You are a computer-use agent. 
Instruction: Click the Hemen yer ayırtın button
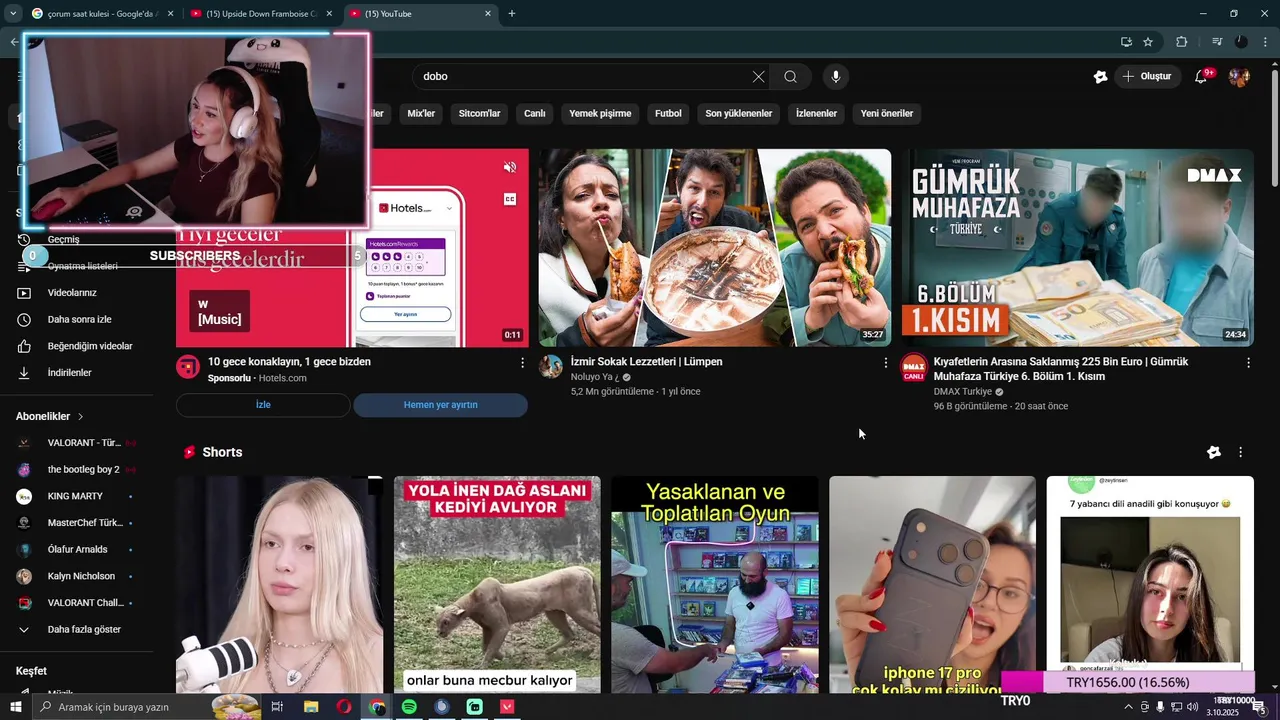[440, 405]
